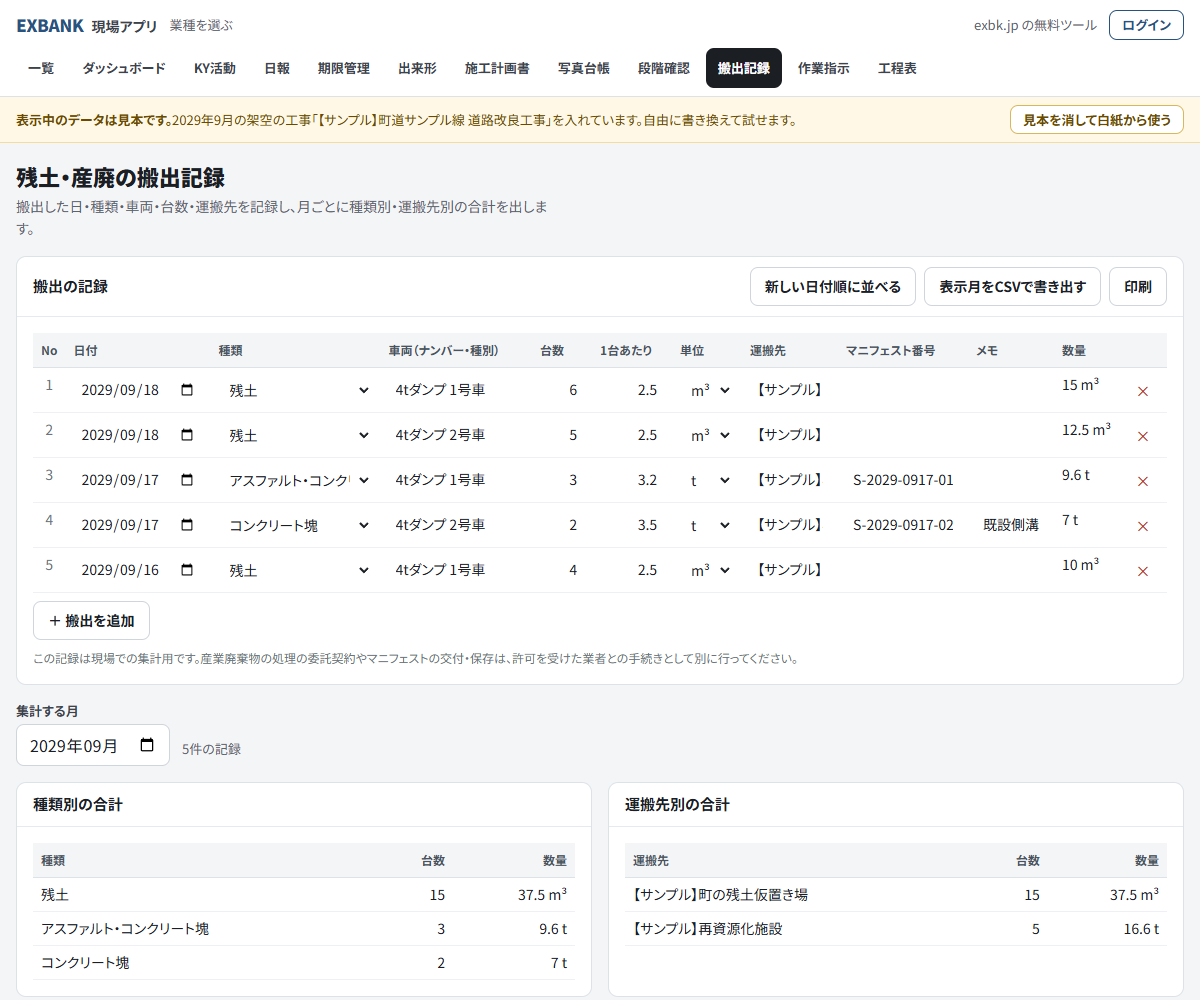
Task: Delete row 2 with the red X
Action: pos(1143,436)
